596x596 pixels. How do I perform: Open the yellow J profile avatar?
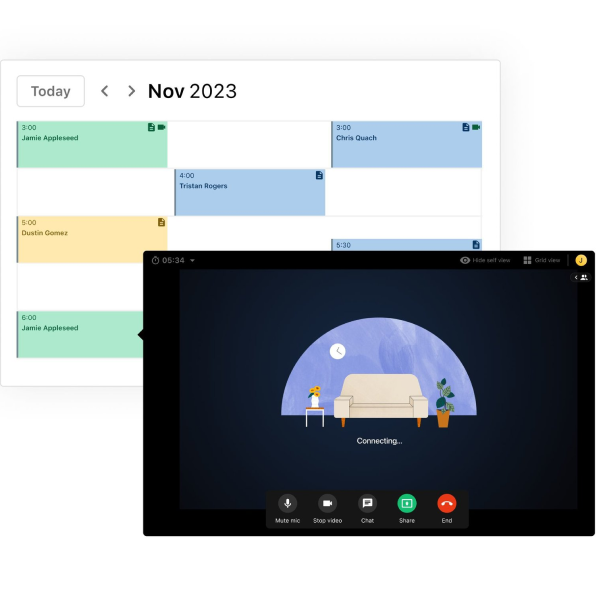pyautogui.click(x=581, y=260)
